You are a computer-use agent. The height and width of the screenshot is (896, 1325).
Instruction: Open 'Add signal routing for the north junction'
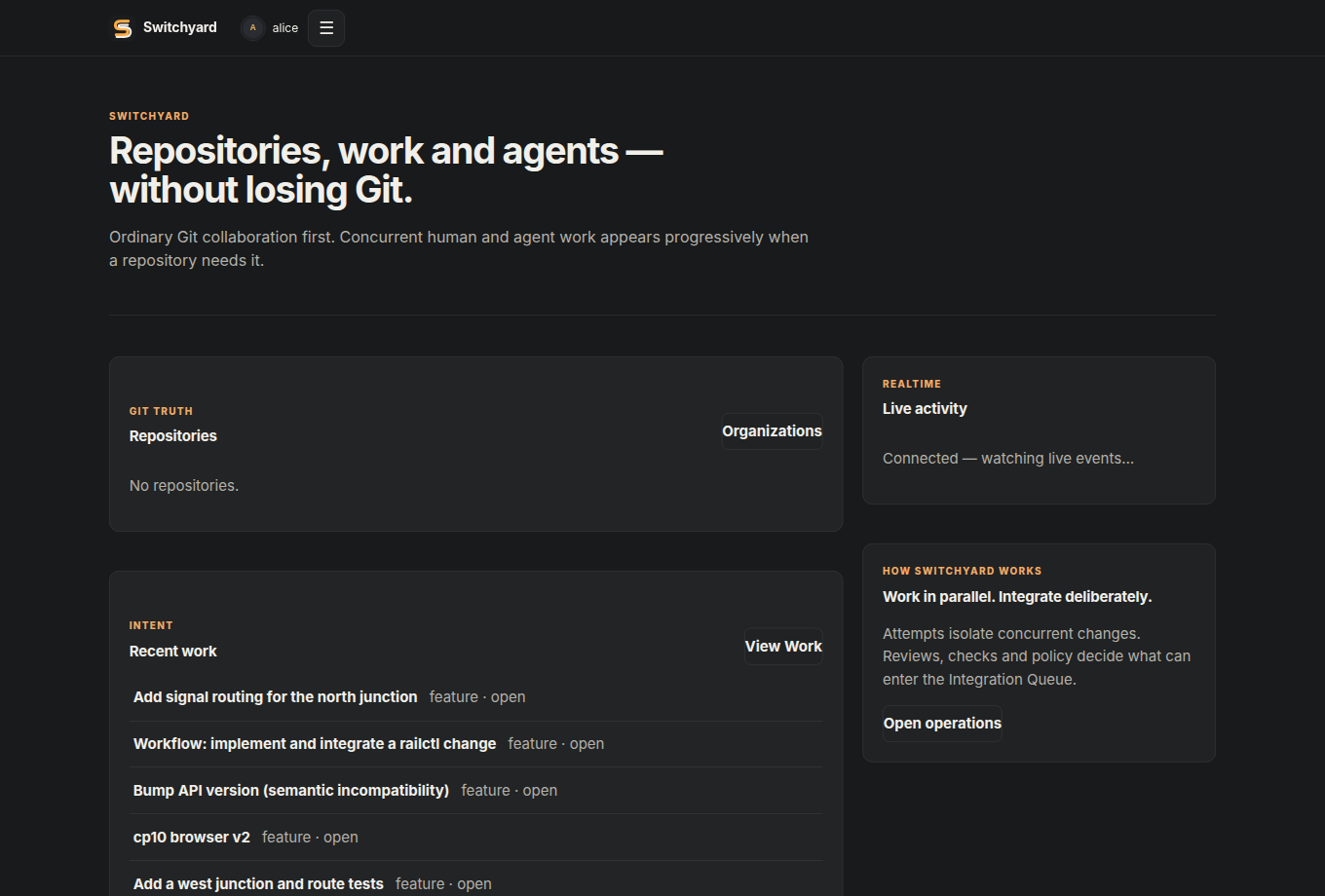[x=276, y=697]
